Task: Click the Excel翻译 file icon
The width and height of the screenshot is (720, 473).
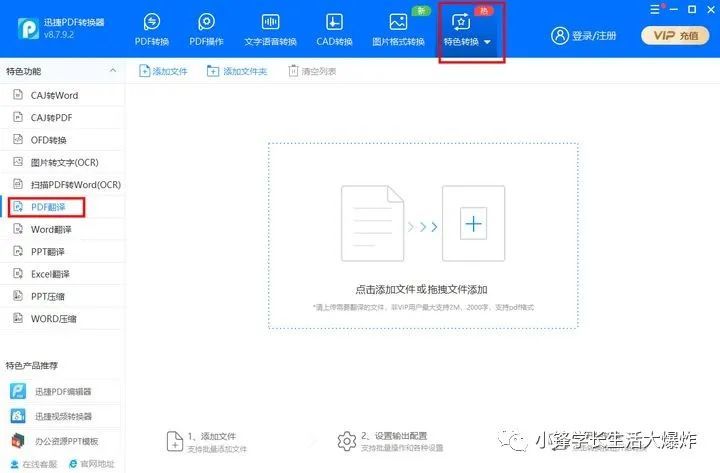Action: pyautogui.click(x=18, y=273)
